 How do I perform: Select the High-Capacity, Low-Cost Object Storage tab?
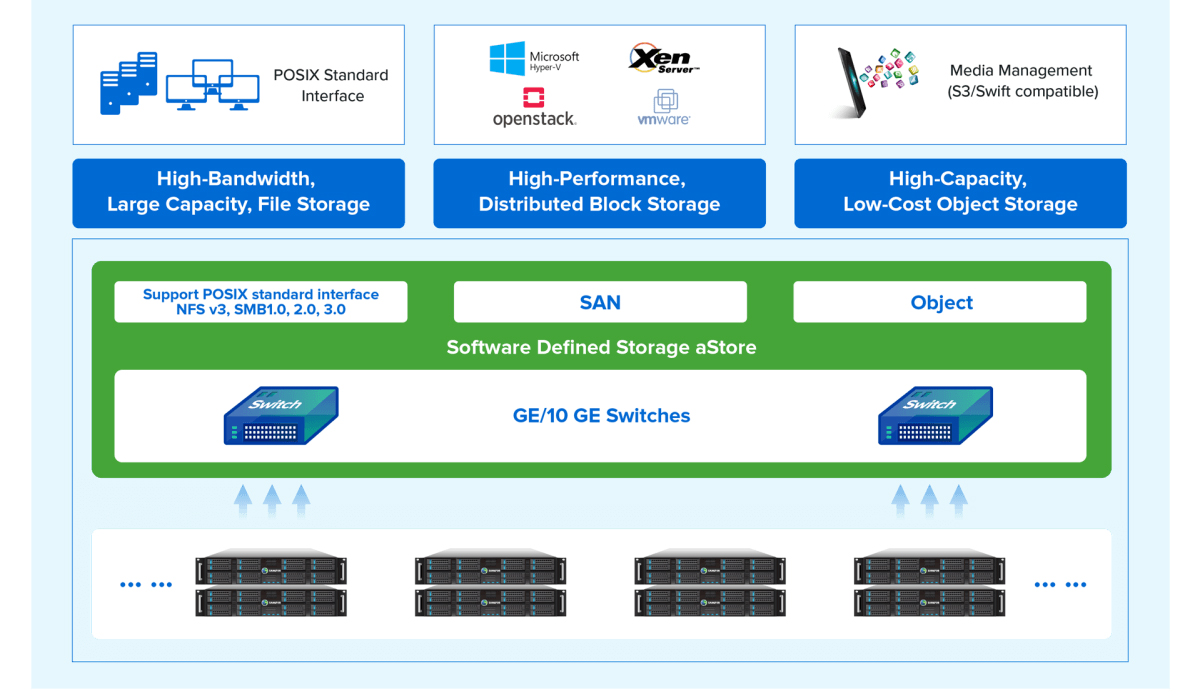pyautogui.click(x=960, y=192)
